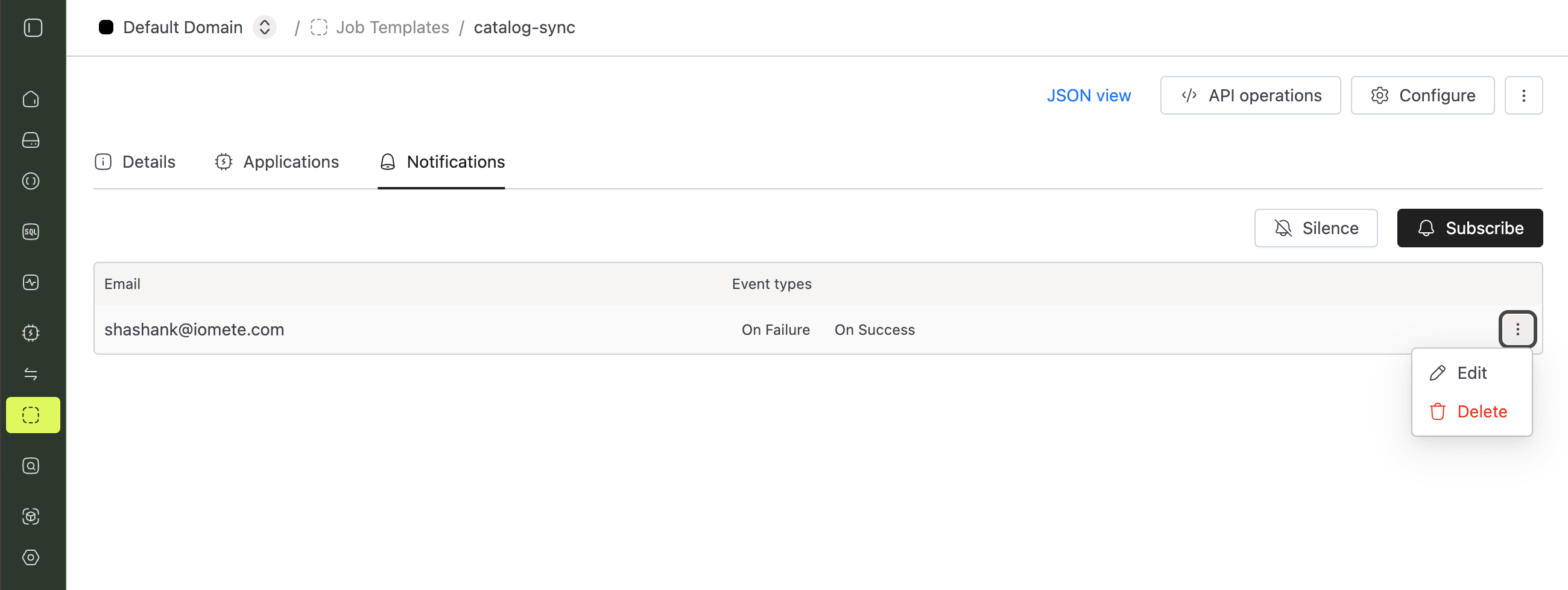Toggle the row actions menu for shashank@iomete.com
Screen dimensions: 1568x590
[x=1517, y=329]
